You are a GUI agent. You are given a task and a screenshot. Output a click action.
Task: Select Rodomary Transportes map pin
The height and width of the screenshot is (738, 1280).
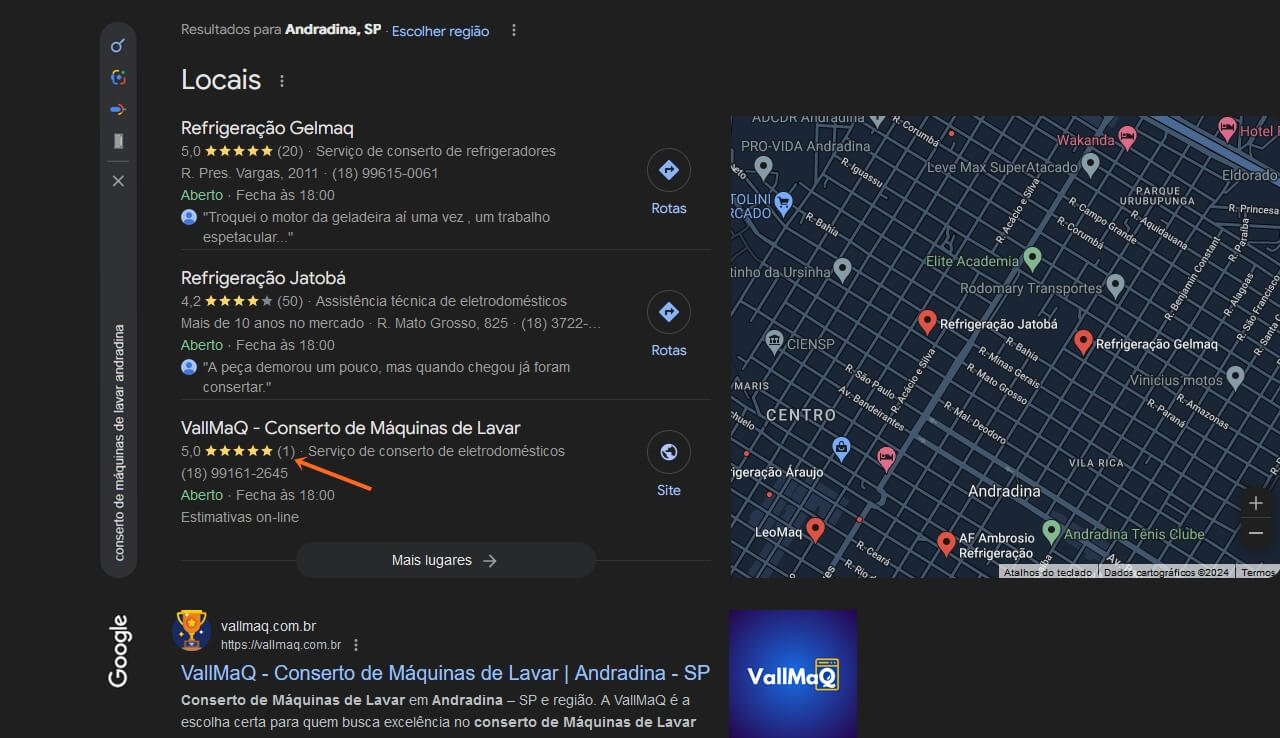[x=1115, y=287]
